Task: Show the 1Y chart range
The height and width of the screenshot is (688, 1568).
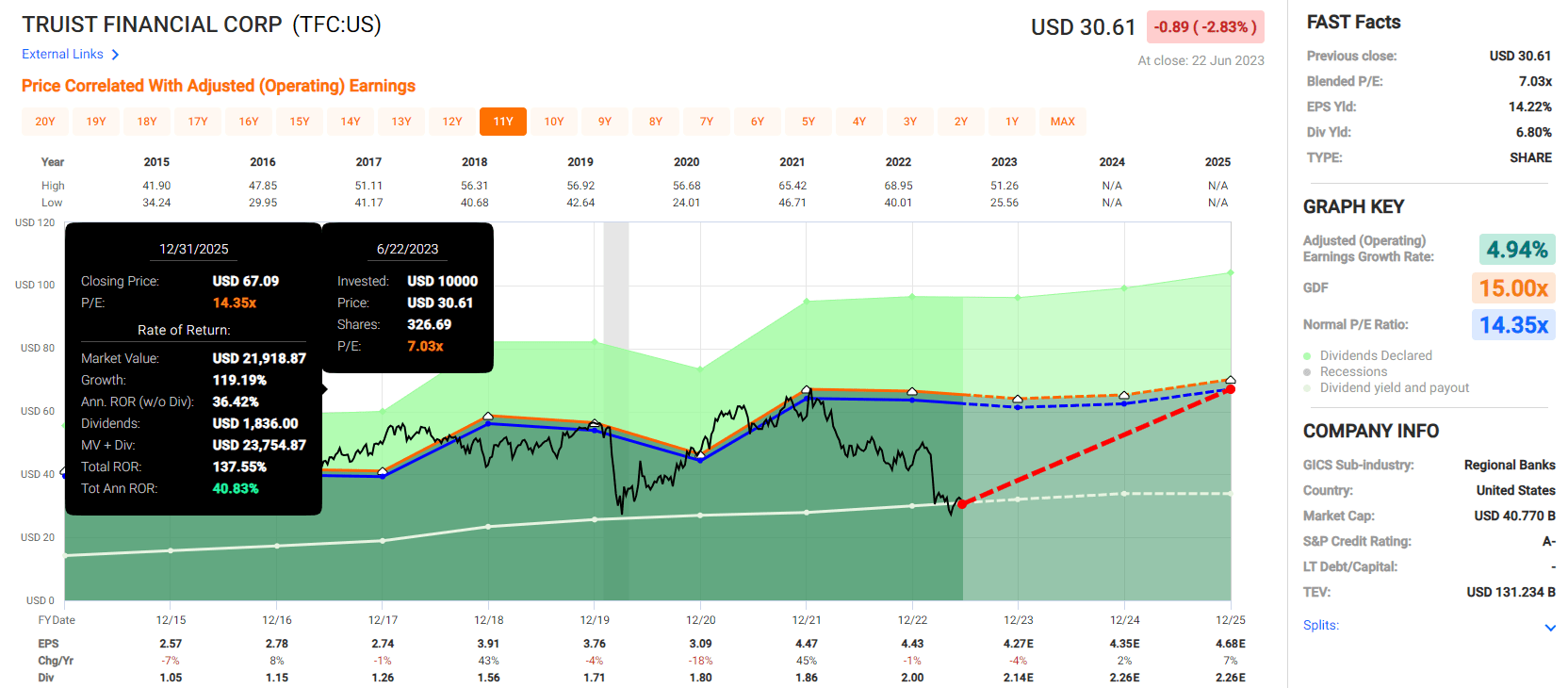Action: (1012, 122)
